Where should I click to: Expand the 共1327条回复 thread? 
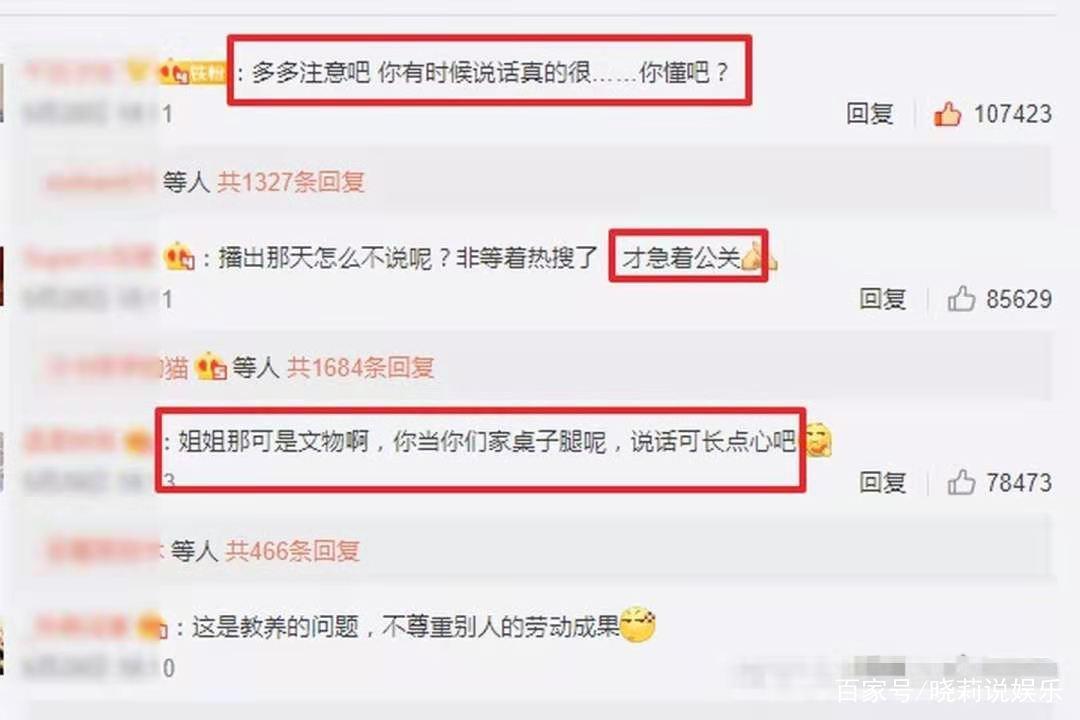click(291, 182)
